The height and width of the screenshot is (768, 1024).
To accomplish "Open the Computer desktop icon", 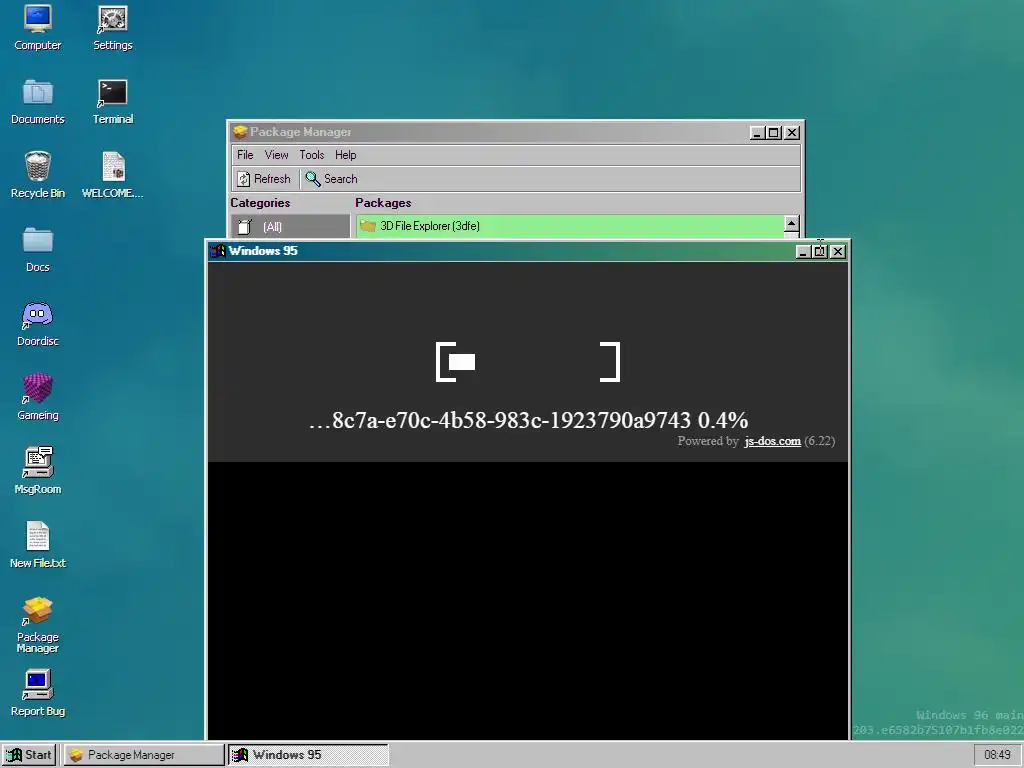I will click(38, 27).
